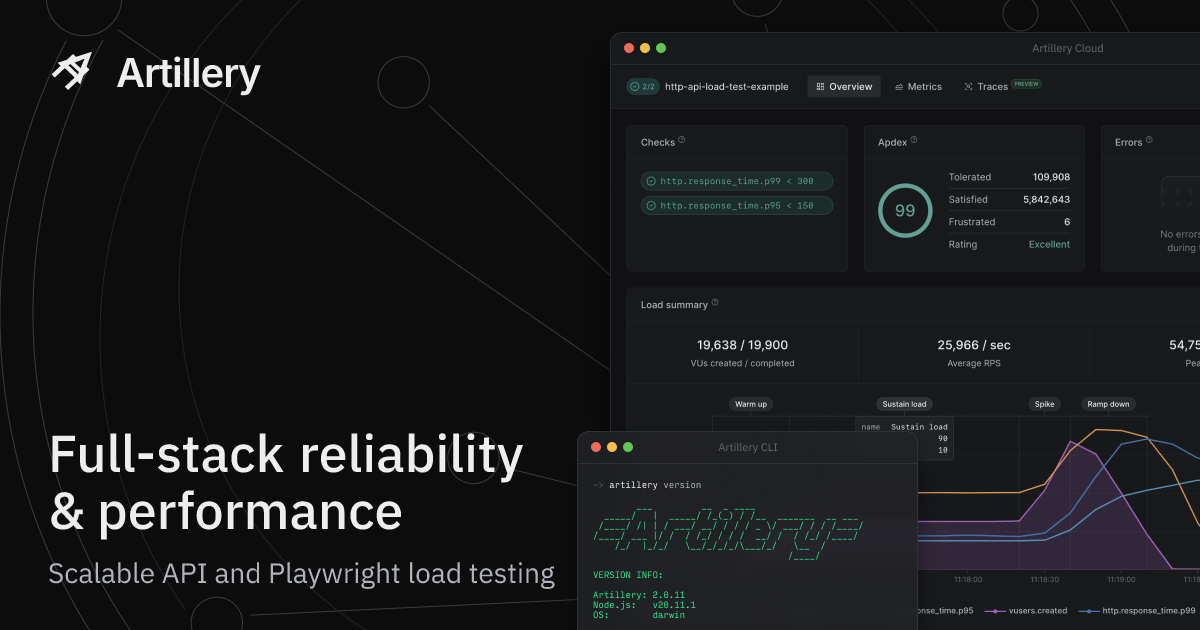
Task: Select the Ramp down phase marker
Action: click(x=1108, y=404)
